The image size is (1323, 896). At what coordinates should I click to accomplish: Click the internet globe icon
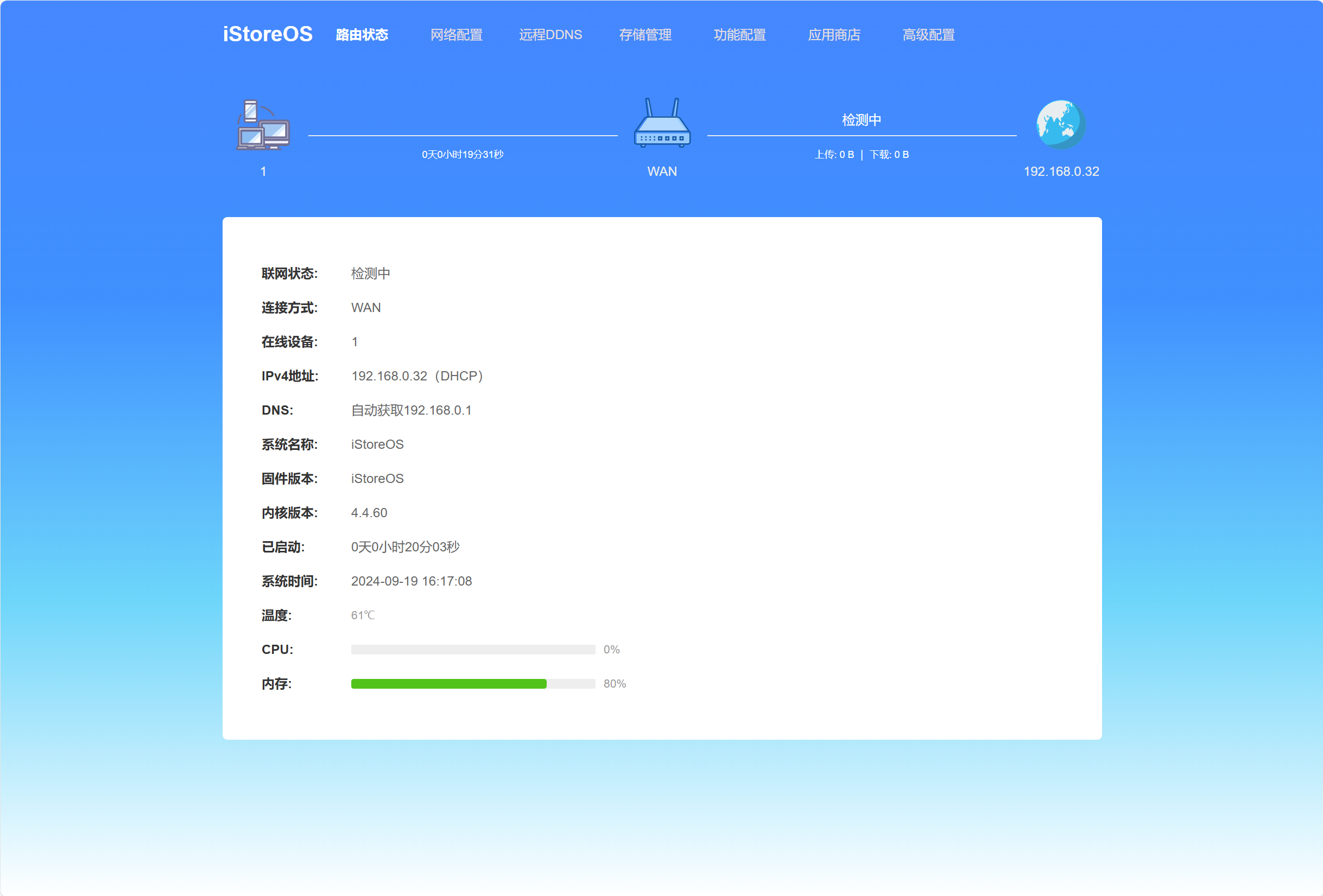click(1061, 125)
